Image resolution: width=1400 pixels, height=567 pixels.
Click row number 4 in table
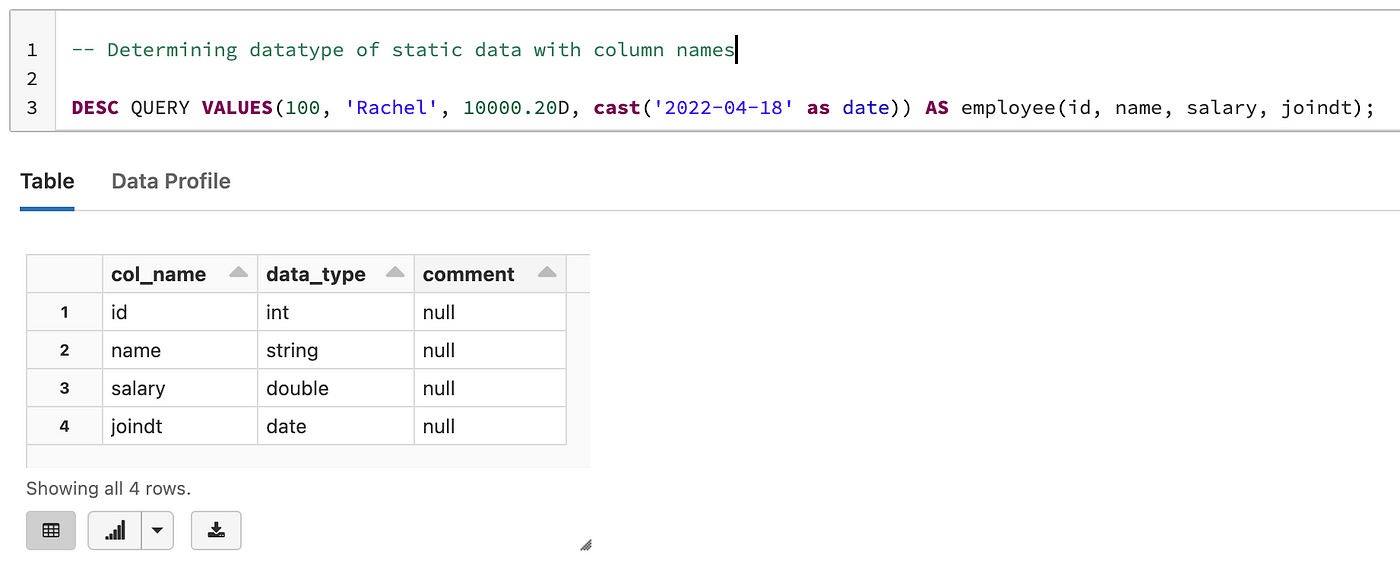click(x=64, y=426)
